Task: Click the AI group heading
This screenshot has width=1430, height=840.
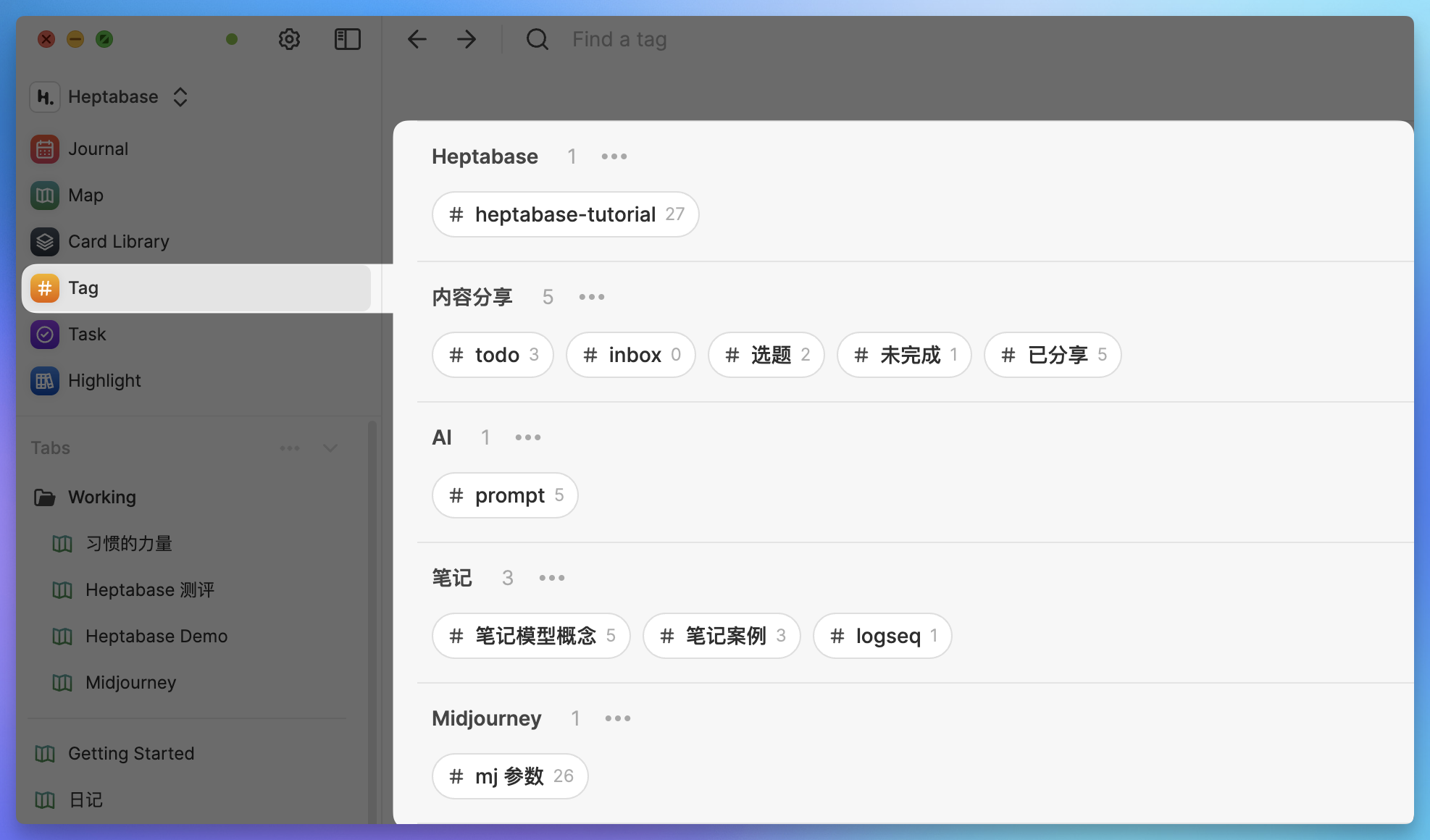Action: (x=442, y=437)
